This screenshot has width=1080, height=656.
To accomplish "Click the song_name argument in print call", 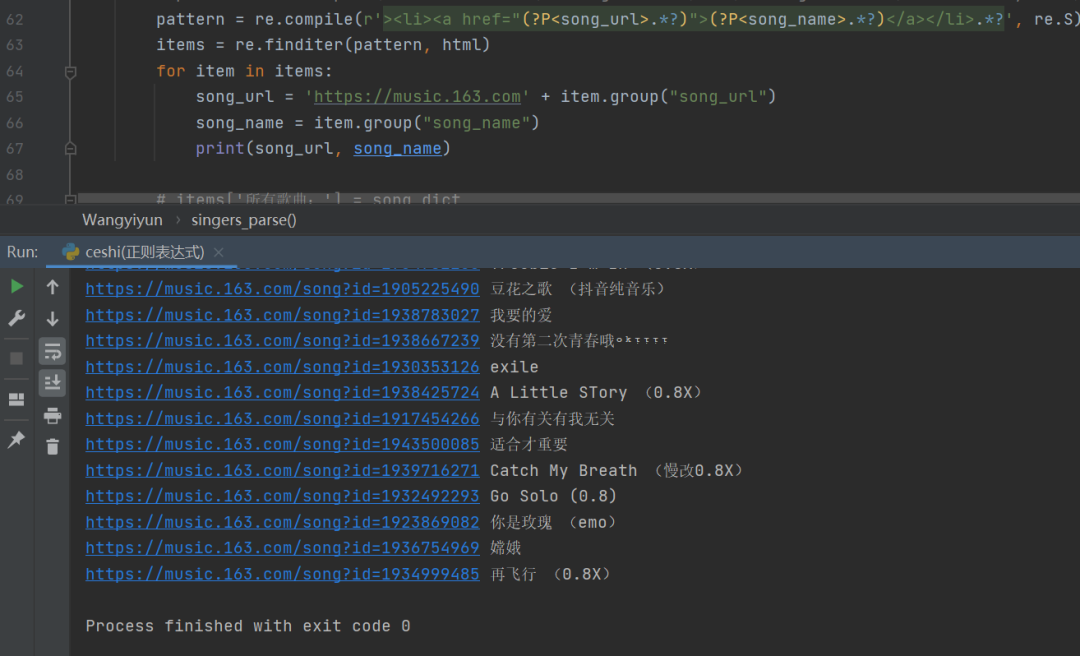I will 397,148.
